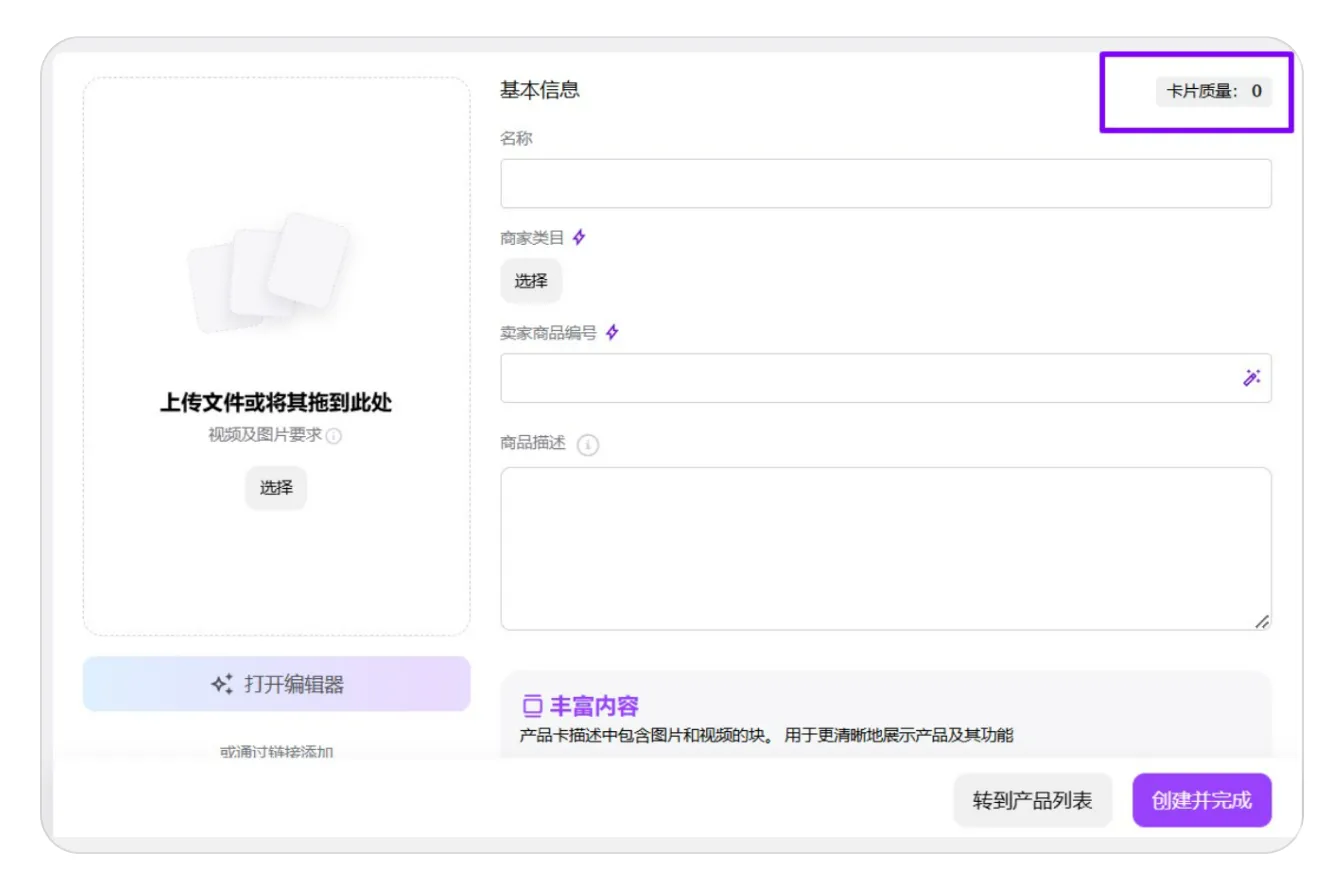The image size is (1344, 890).
Task: Click the 视频及图片要求 text
Action: (x=265, y=436)
